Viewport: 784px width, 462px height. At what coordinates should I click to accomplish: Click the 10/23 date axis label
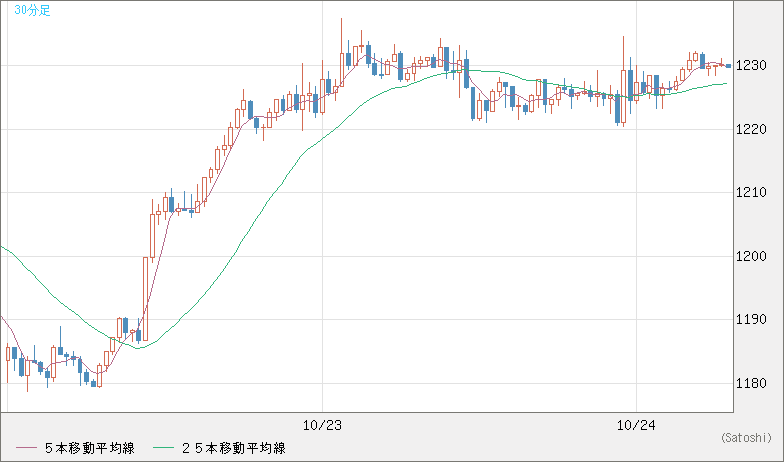322,426
